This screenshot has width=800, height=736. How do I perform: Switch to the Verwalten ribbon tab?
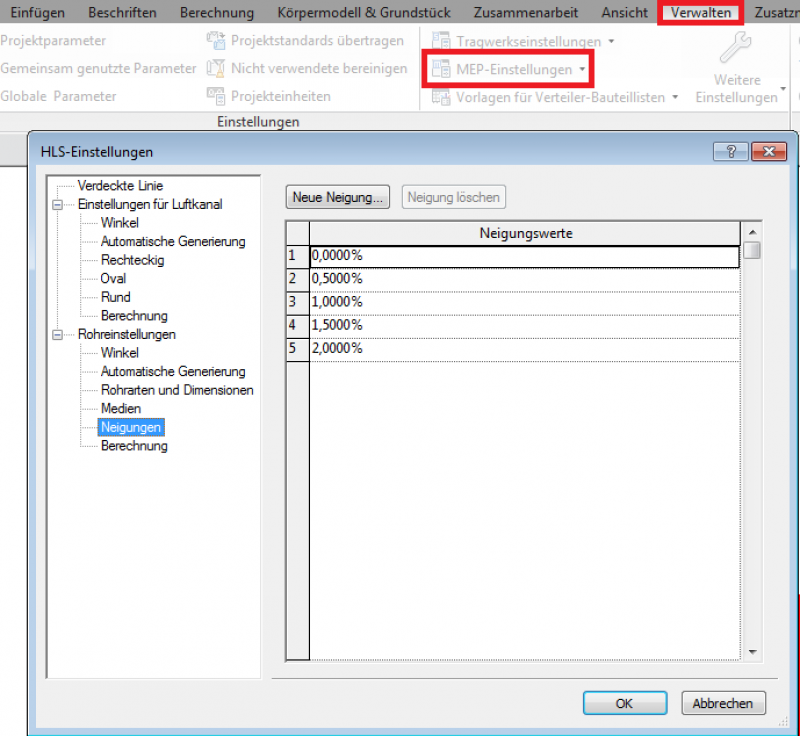coord(701,12)
